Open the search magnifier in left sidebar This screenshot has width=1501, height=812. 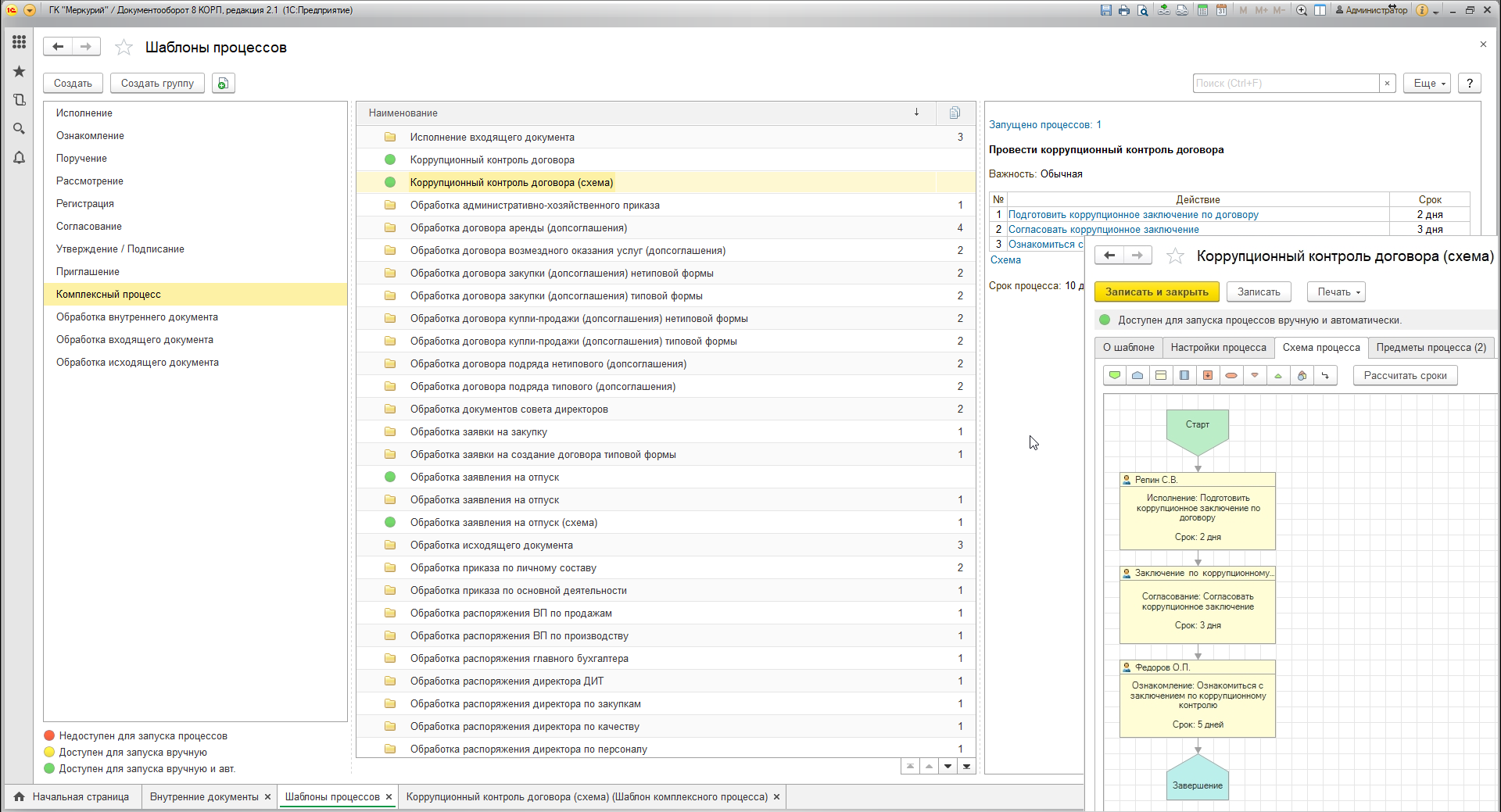(19, 128)
